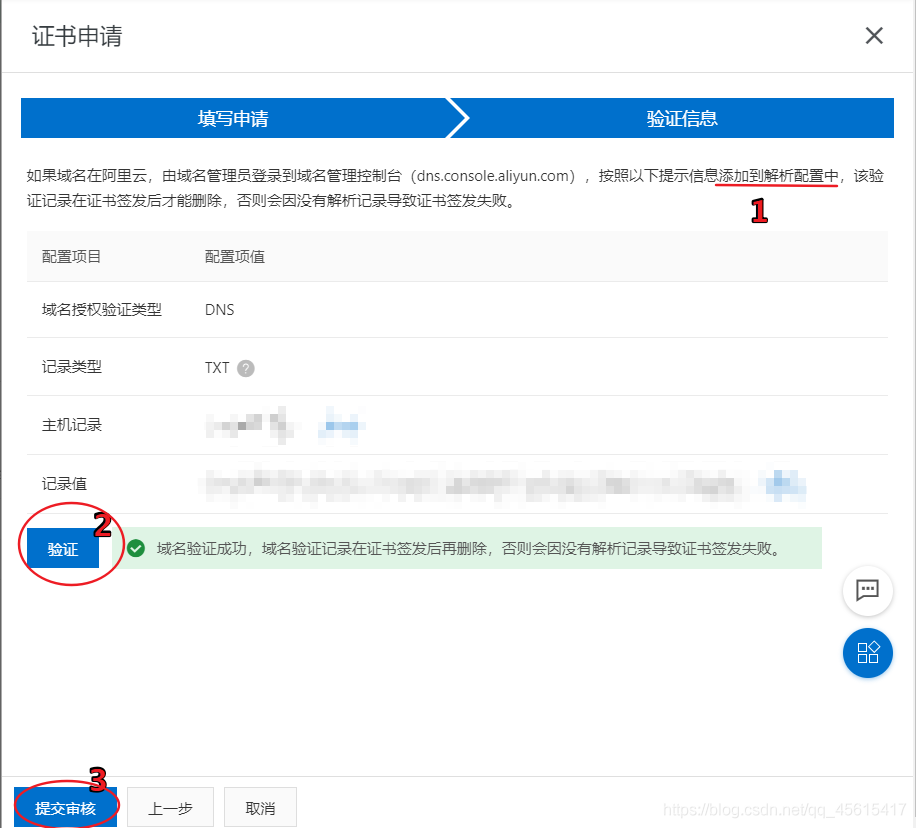This screenshot has height=828, width=916.
Task: Click the green success check icon
Action: [136, 548]
